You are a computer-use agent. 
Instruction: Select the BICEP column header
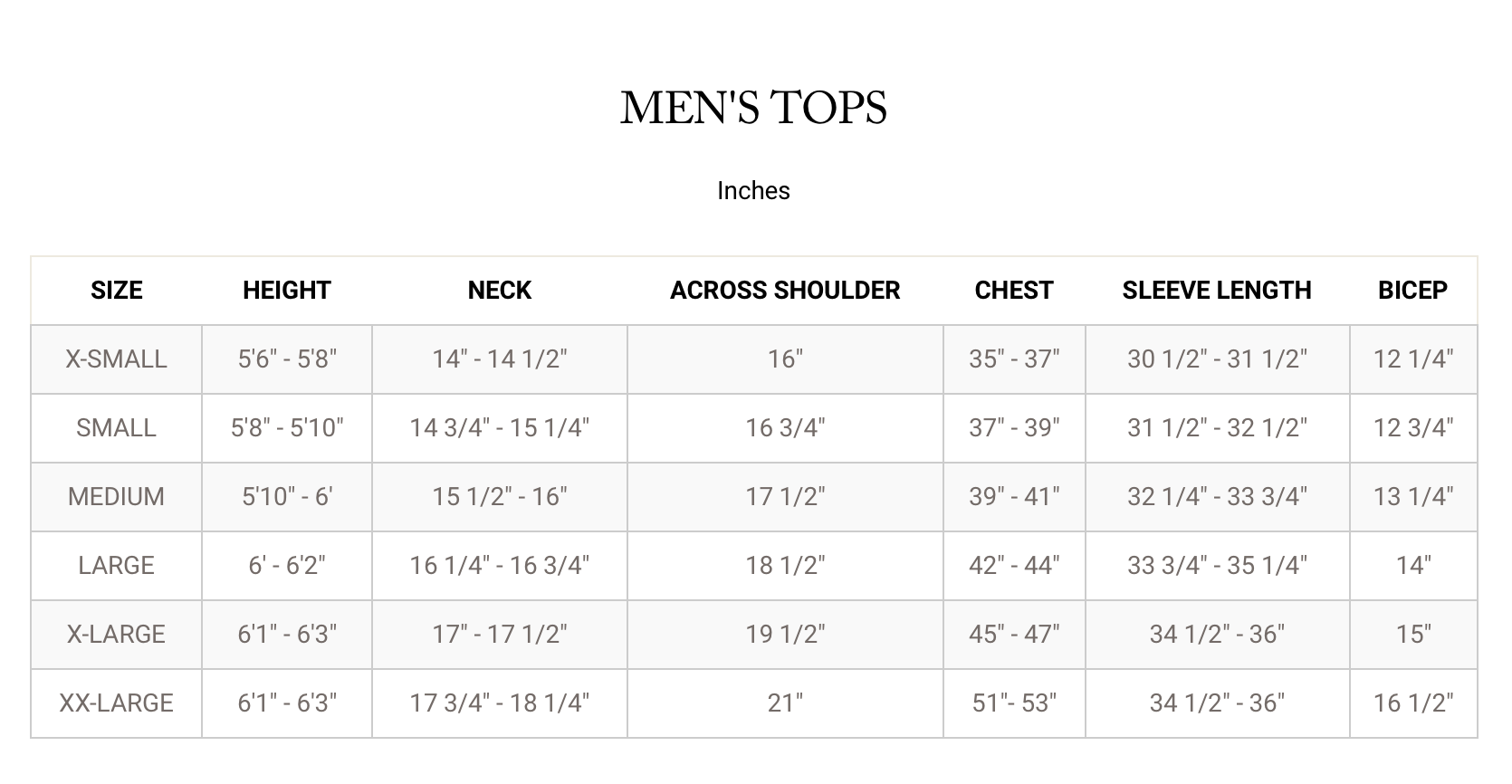[x=1412, y=291]
